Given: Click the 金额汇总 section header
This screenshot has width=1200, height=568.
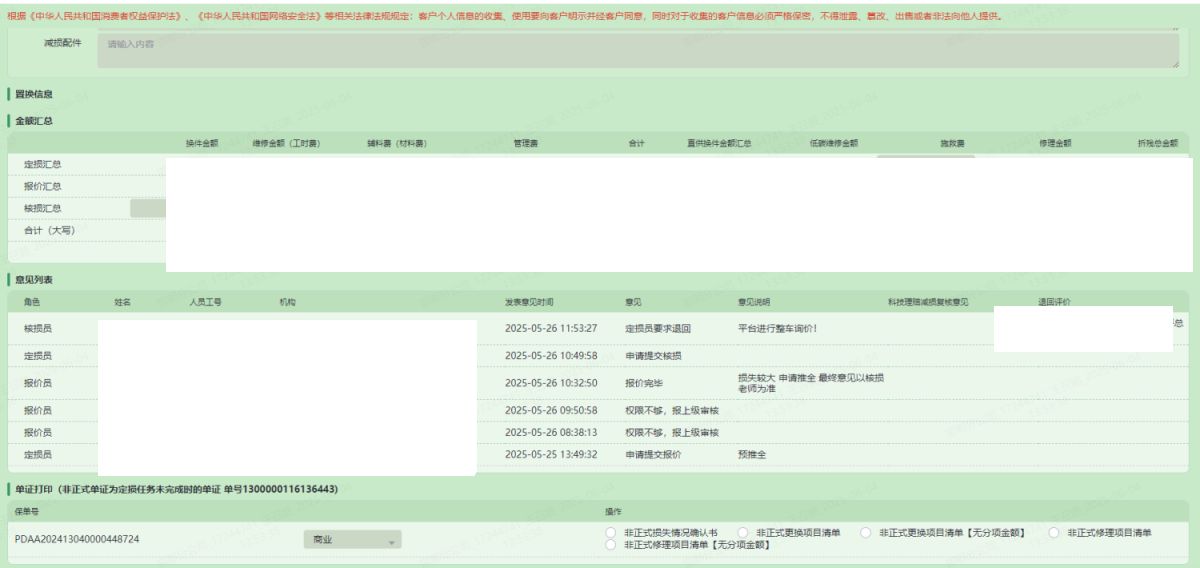Looking at the screenshot, I should point(34,120).
